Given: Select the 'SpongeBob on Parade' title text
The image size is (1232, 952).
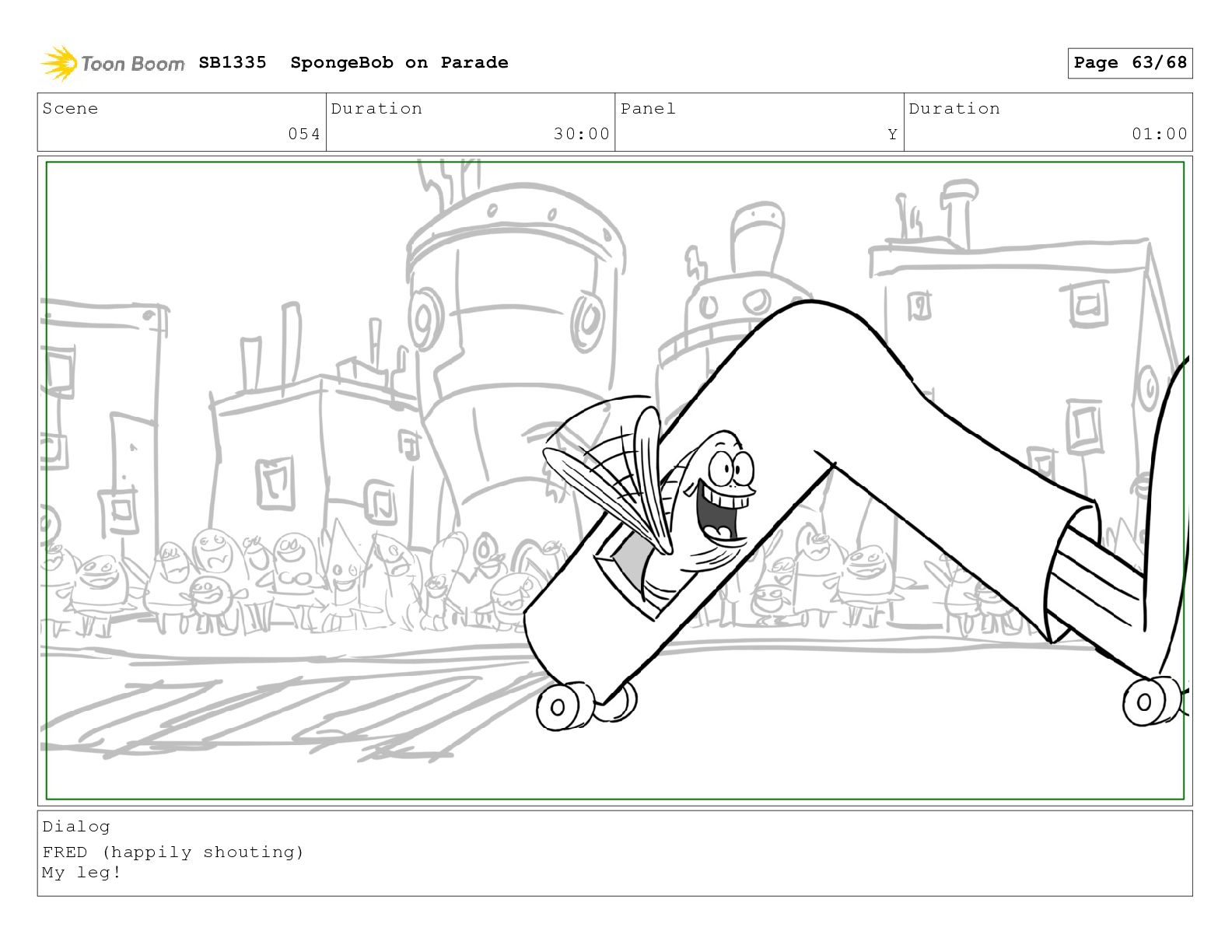Looking at the screenshot, I should tap(399, 62).
